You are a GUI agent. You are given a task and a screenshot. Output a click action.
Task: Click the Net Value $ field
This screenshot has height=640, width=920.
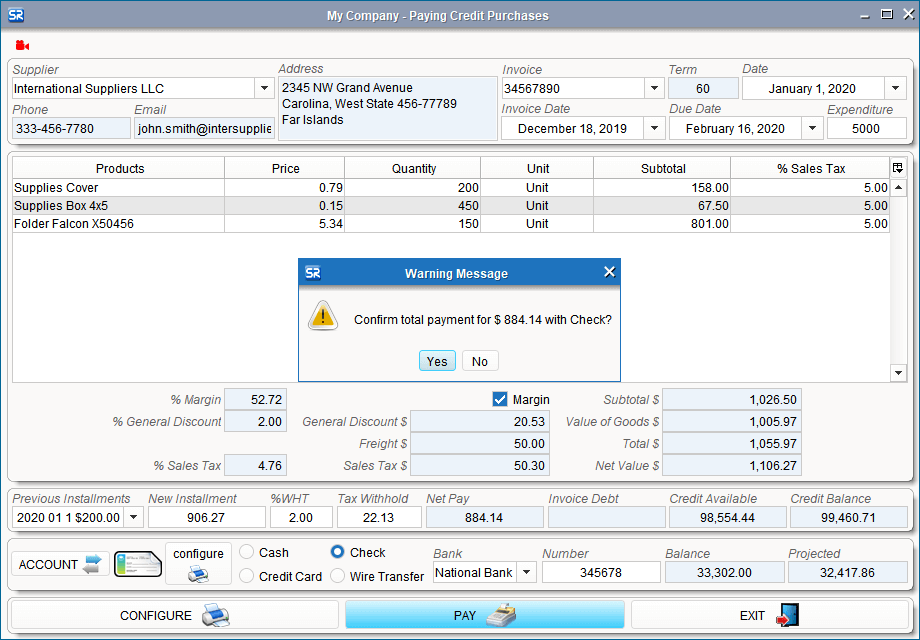732,466
